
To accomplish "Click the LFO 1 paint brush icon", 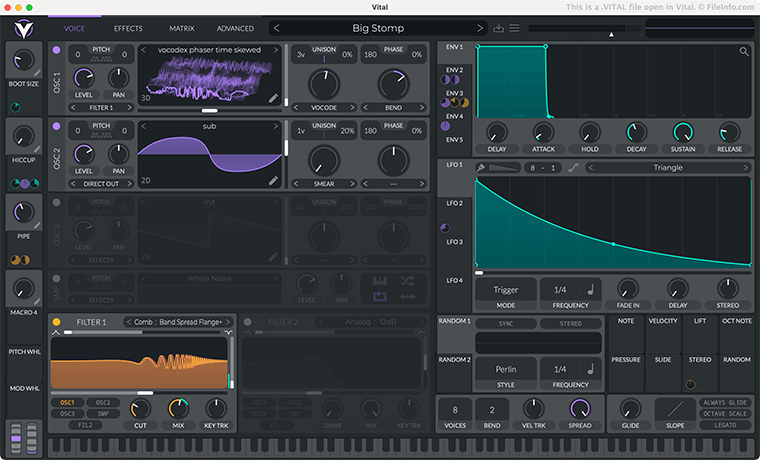I will (x=481, y=168).
